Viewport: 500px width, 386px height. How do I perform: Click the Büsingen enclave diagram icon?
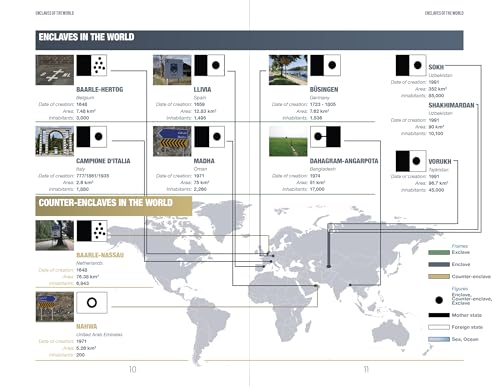(325, 65)
